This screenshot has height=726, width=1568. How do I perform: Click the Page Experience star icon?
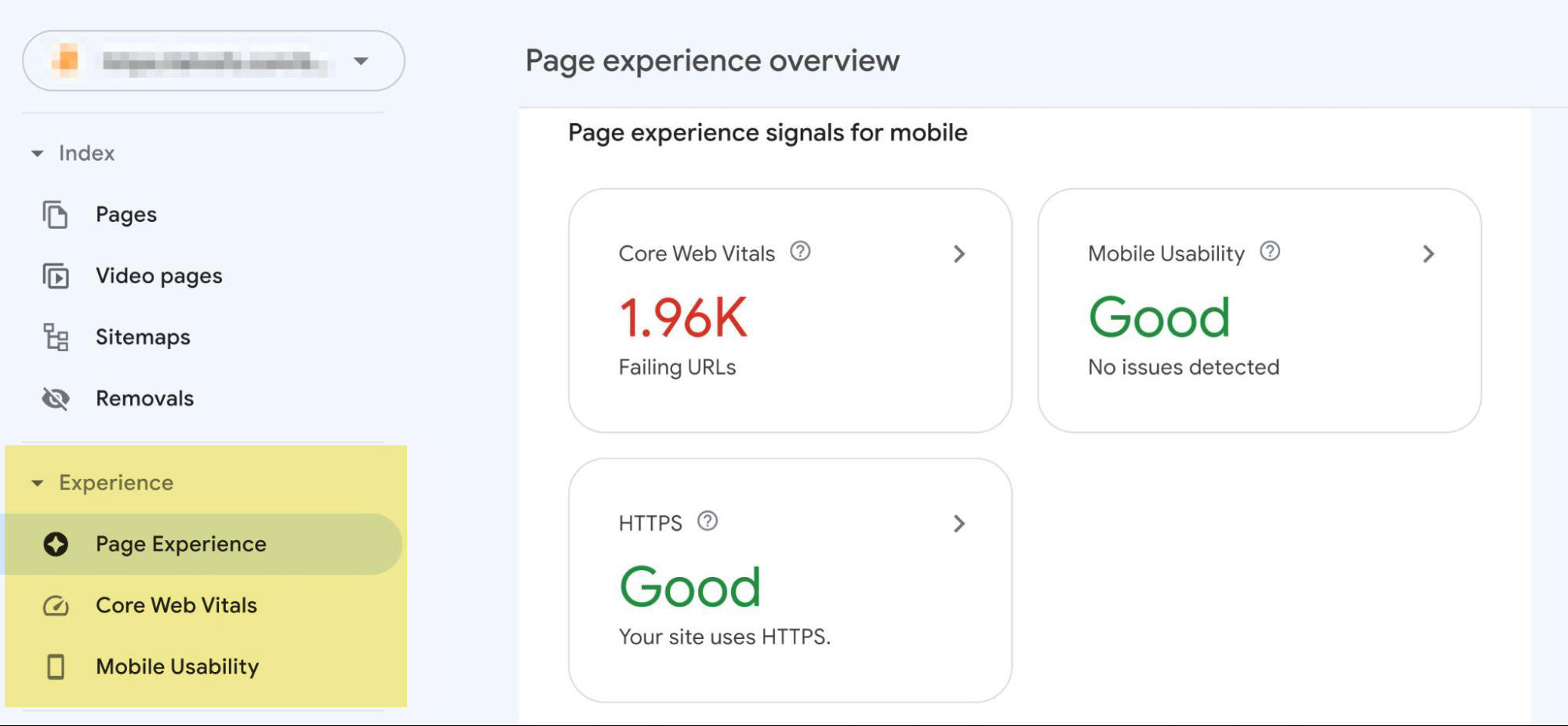[x=55, y=544]
